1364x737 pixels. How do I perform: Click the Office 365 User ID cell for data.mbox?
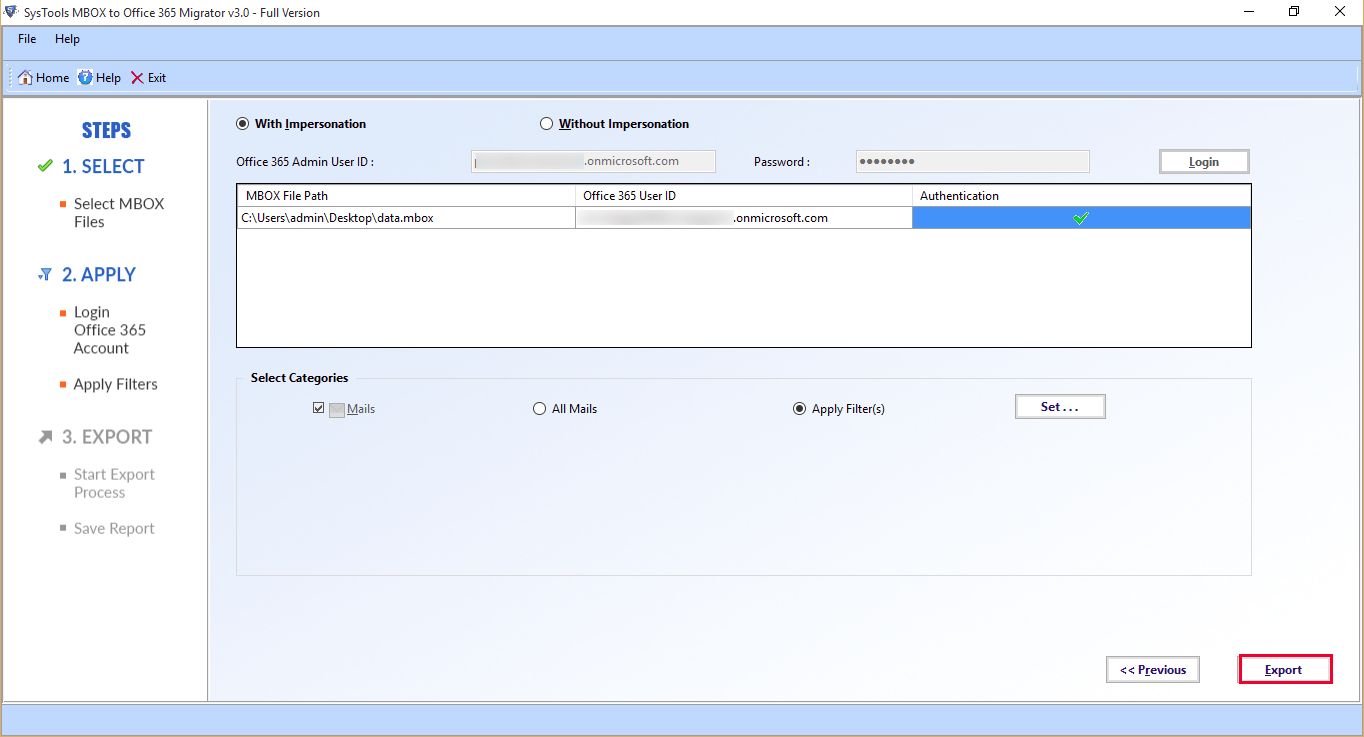pos(744,217)
